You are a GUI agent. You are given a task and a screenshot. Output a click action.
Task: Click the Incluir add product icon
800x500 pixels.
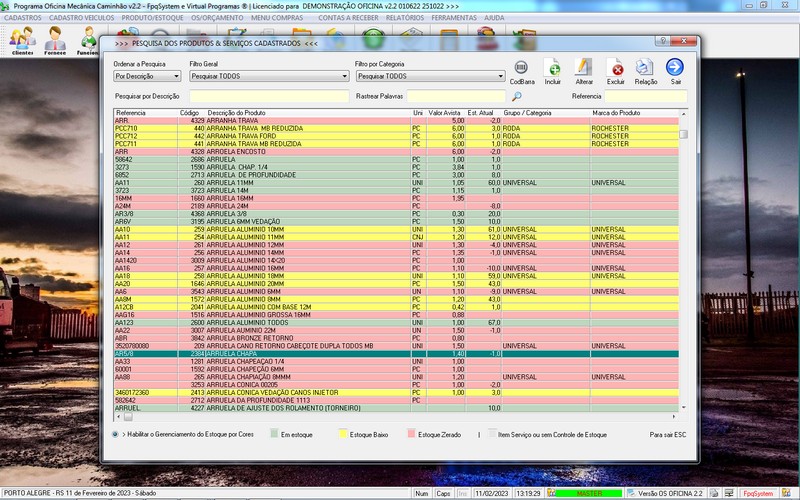(553, 68)
